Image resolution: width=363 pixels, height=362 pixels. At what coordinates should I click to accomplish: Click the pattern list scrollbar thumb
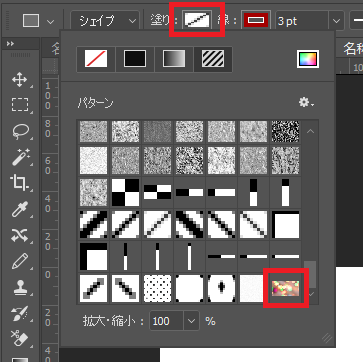(x=310, y=274)
